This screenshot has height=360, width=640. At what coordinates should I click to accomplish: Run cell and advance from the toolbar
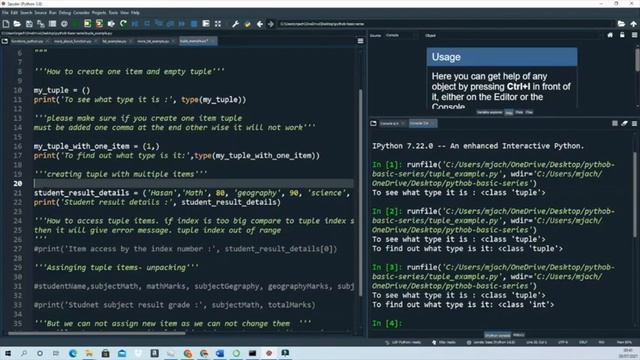pos(99,24)
